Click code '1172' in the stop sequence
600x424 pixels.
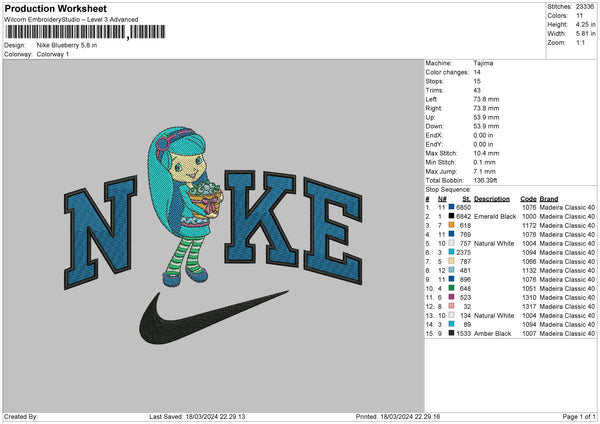point(529,225)
